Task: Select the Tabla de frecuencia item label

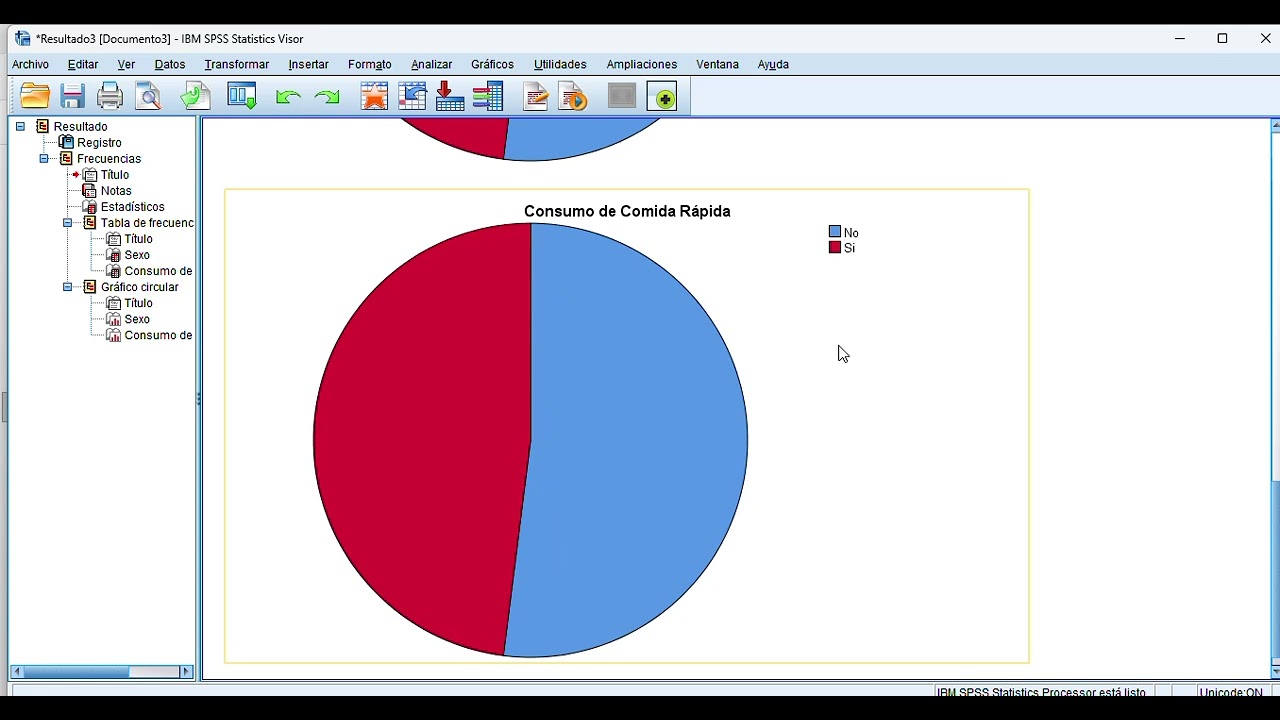Action: click(147, 223)
